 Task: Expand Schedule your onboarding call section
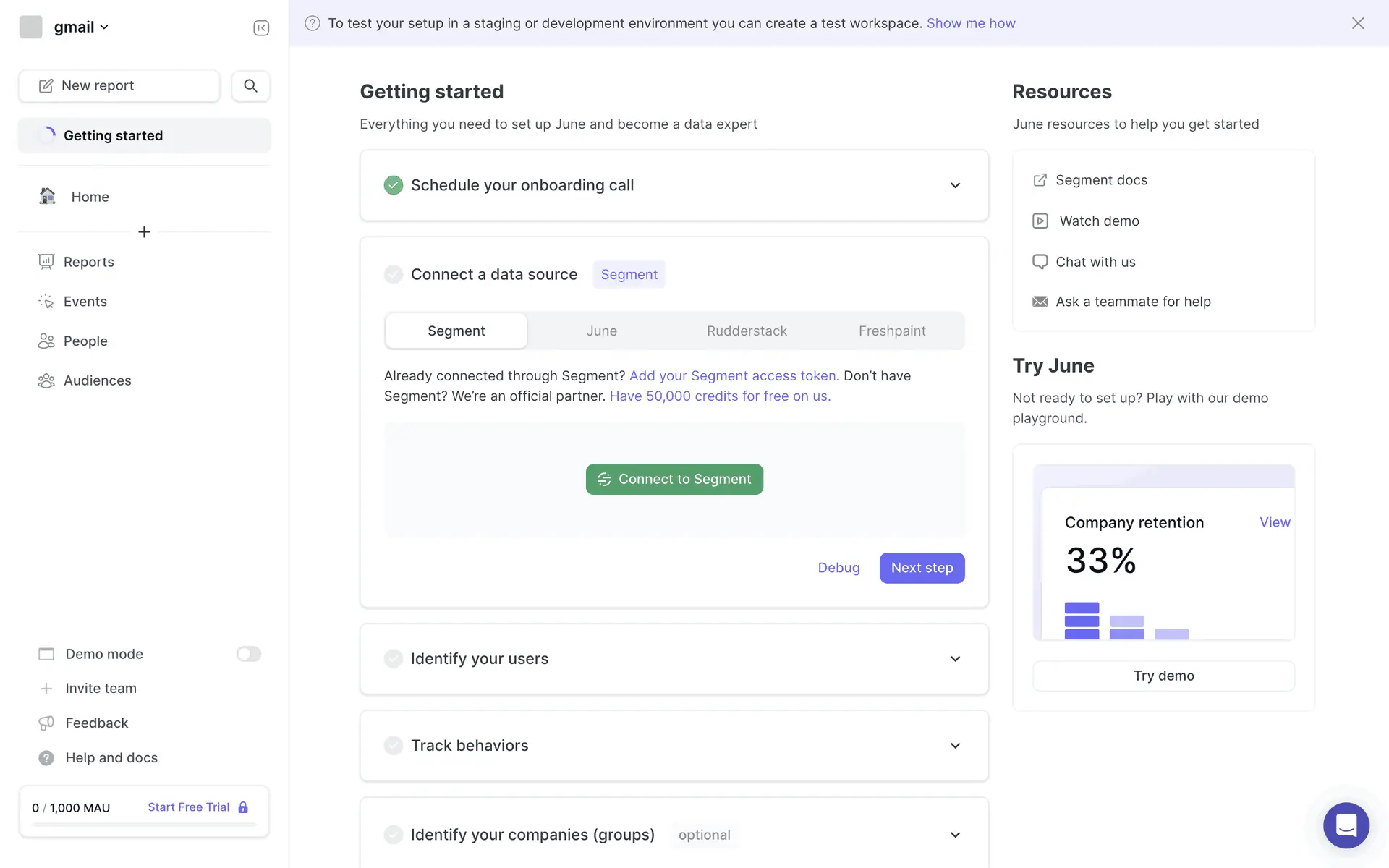pos(955,185)
